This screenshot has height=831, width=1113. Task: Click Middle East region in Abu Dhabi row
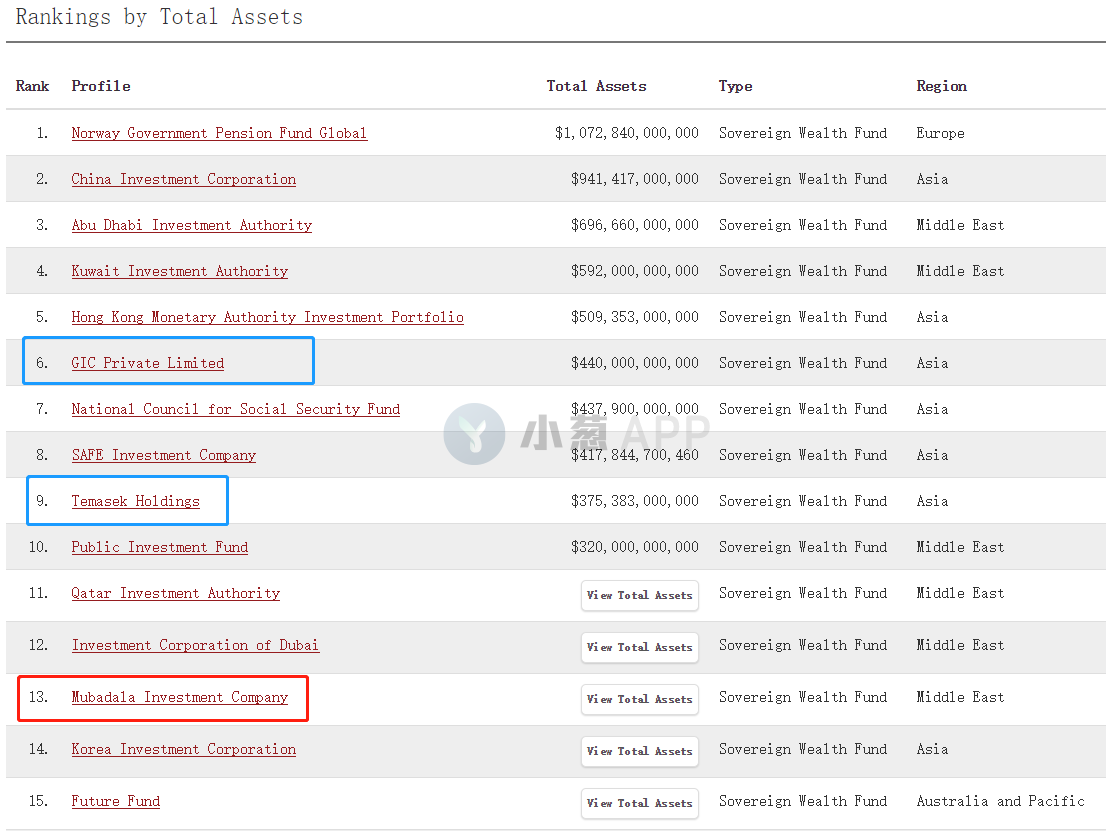960,226
